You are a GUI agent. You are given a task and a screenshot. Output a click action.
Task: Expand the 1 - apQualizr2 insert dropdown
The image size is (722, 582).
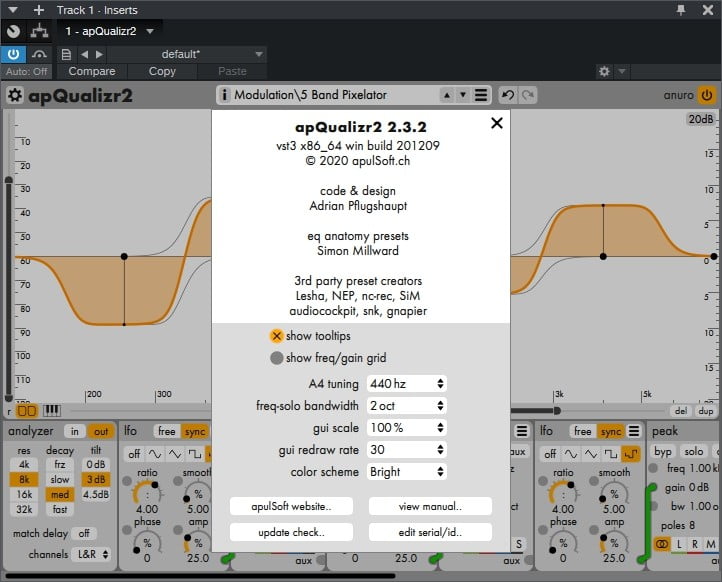pyautogui.click(x=150, y=31)
